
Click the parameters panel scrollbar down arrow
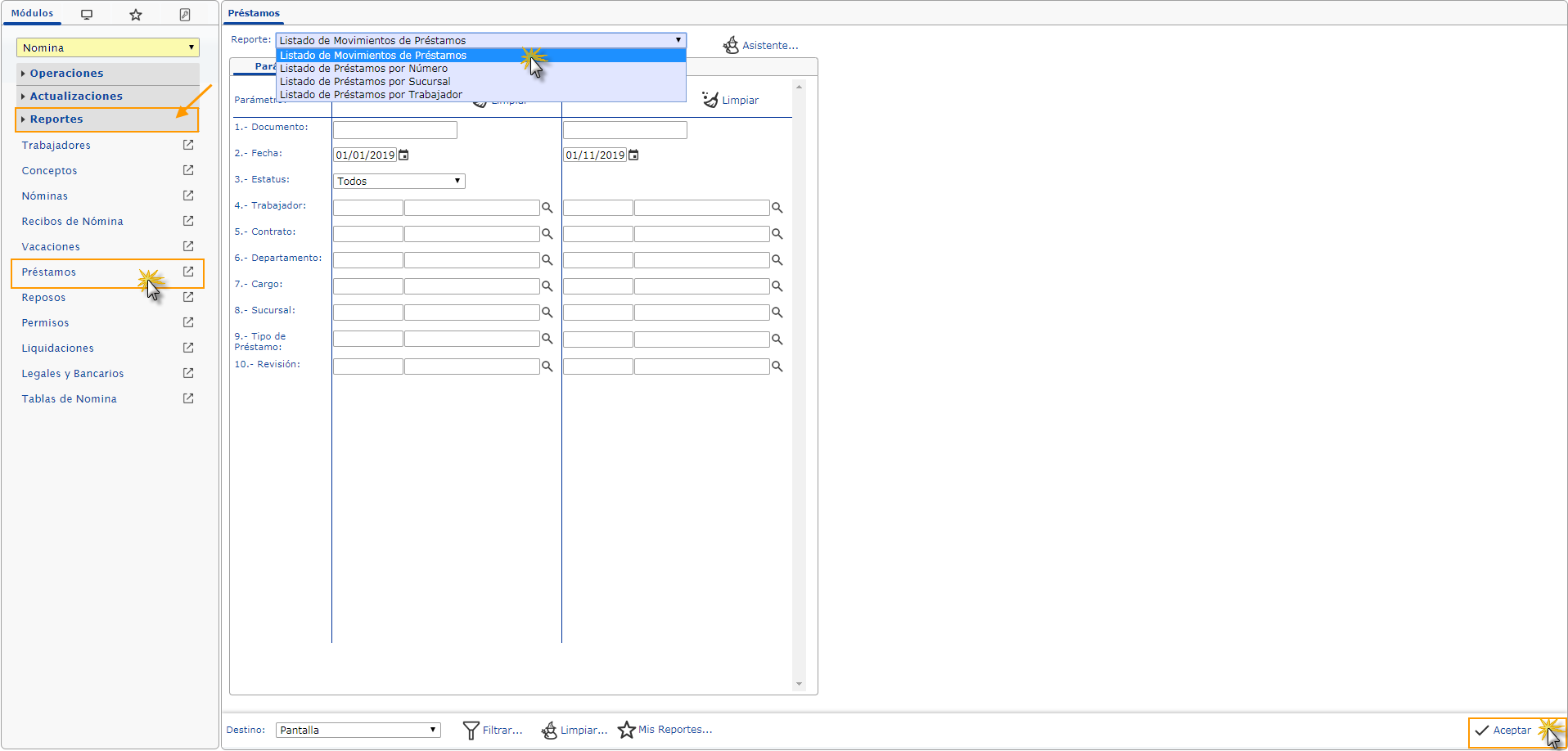click(799, 684)
